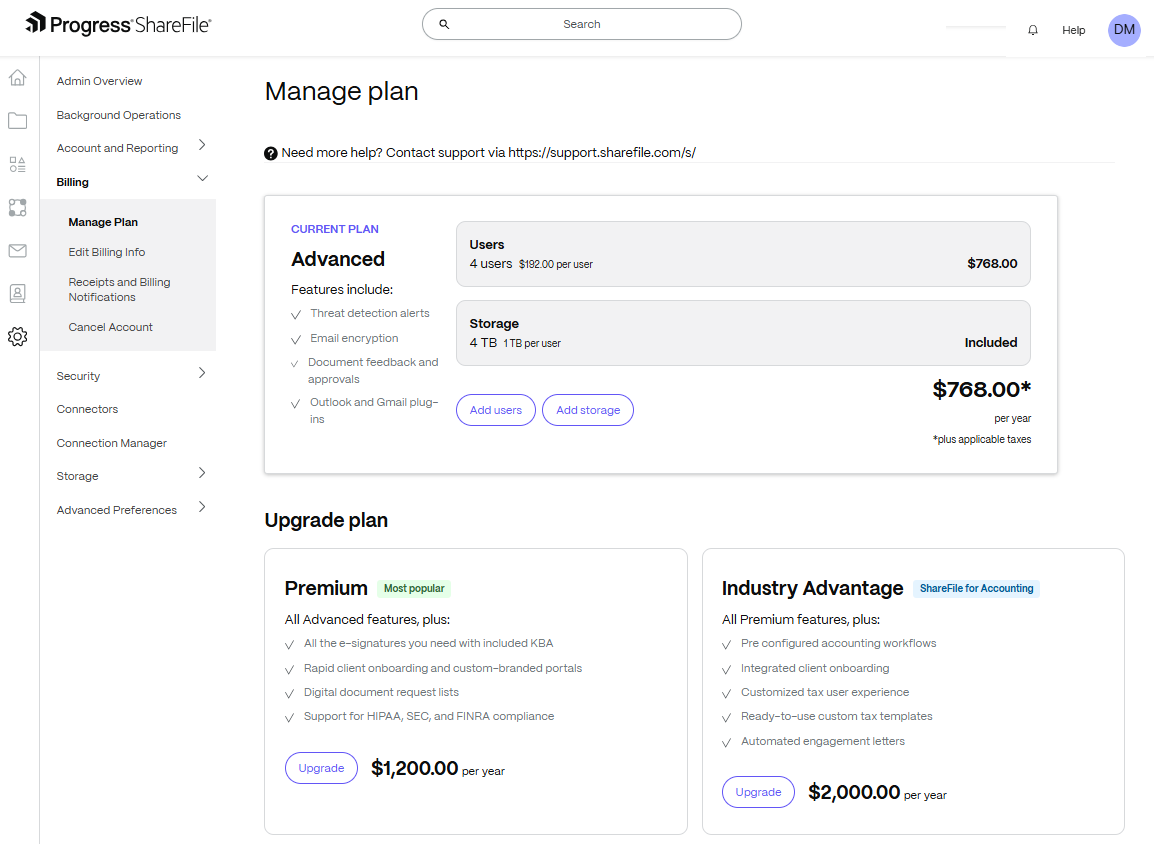Expand the Storage section chevron
Viewport: 1154px width, 844px height.
coord(202,473)
